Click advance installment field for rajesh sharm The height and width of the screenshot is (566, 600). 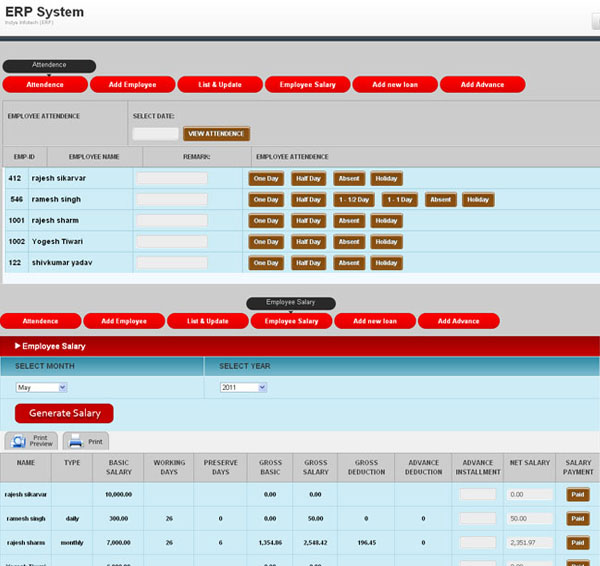point(478,543)
